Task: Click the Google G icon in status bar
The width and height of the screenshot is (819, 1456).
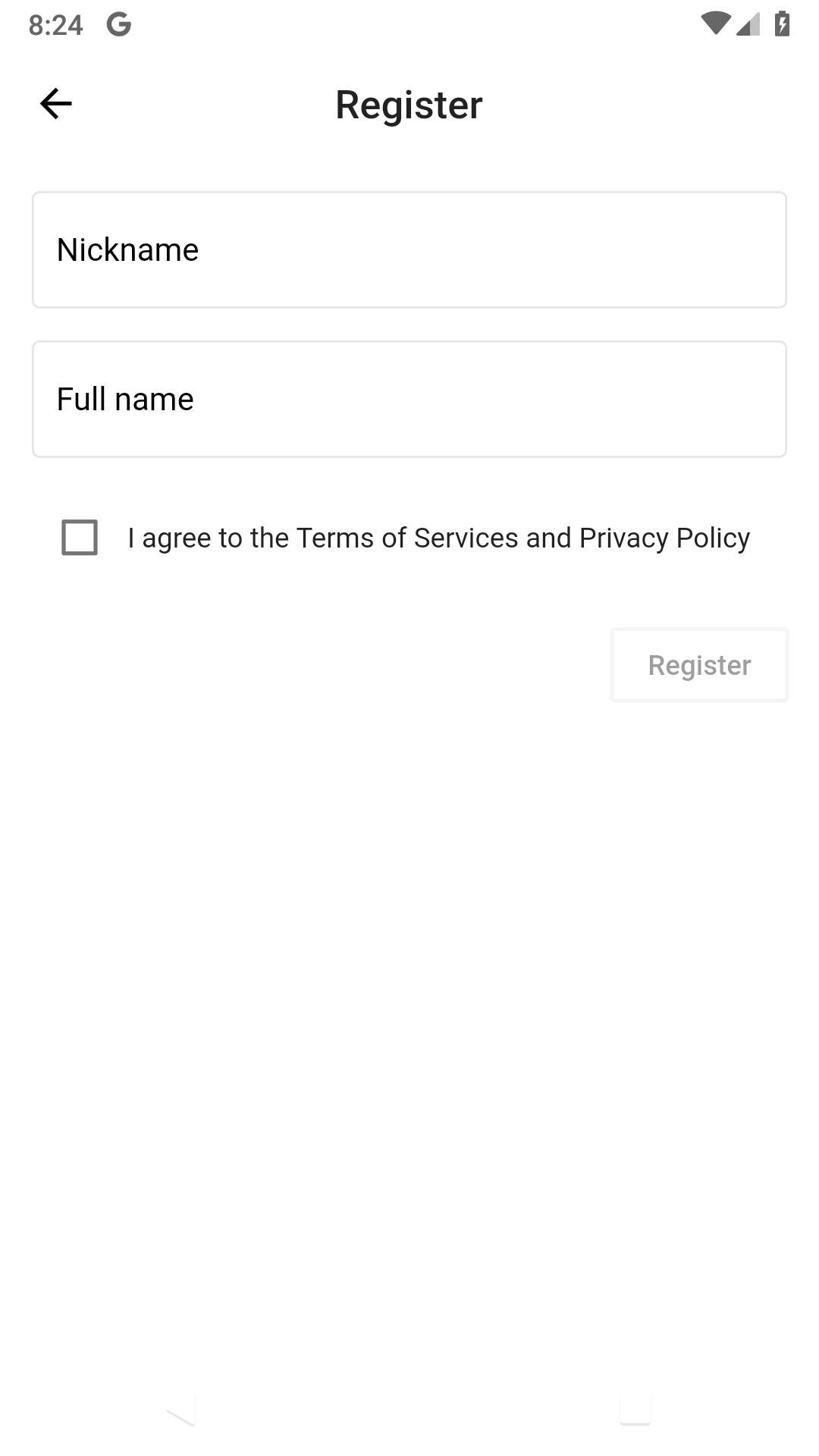Action: 118,24
